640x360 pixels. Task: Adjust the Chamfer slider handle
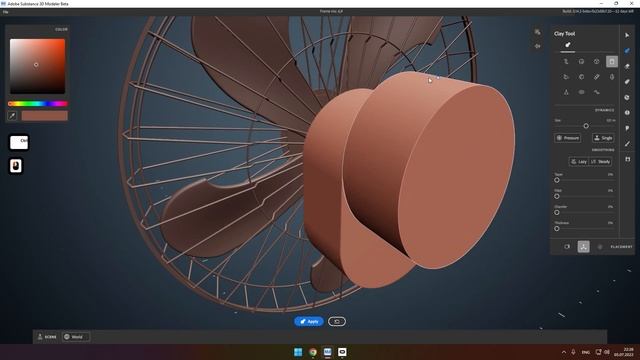tap(557, 213)
